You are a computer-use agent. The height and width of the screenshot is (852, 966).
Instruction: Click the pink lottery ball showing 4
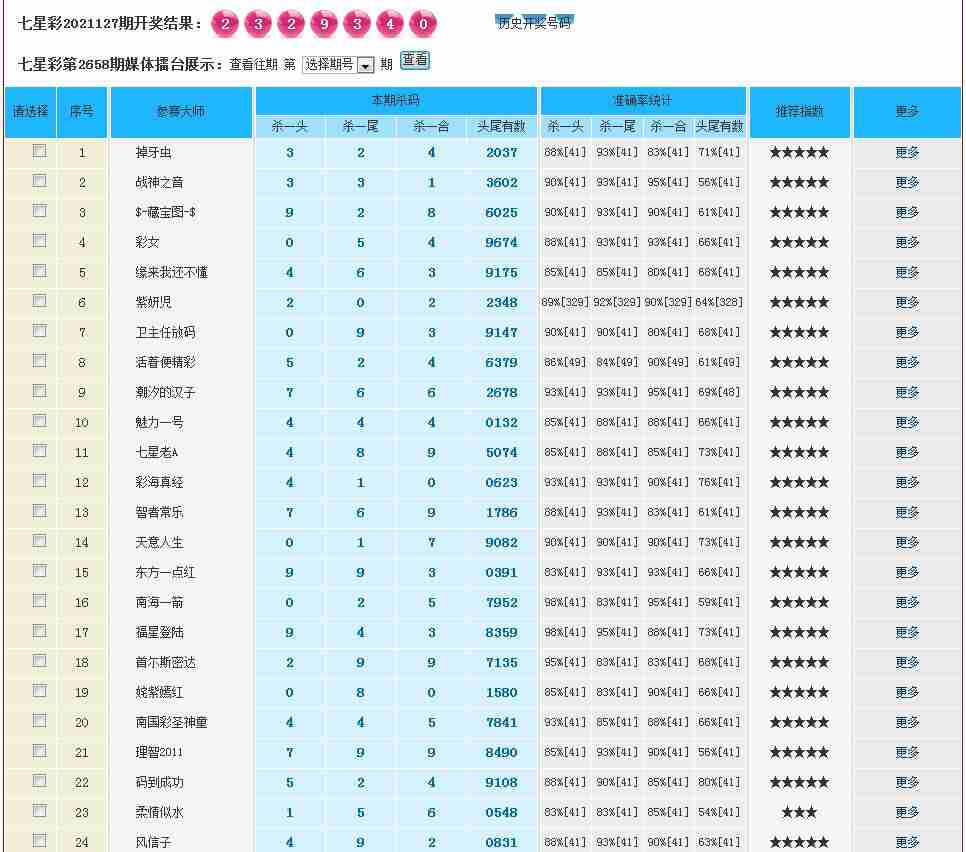click(x=390, y=24)
